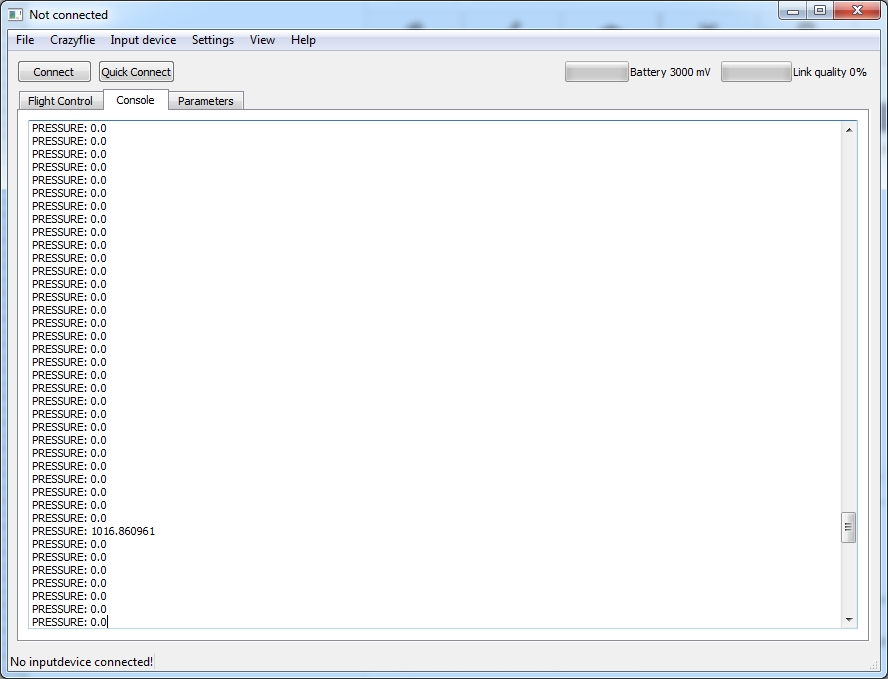Click the console scrollbar up arrow
This screenshot has height=679, width=888.
pos(849,130)
